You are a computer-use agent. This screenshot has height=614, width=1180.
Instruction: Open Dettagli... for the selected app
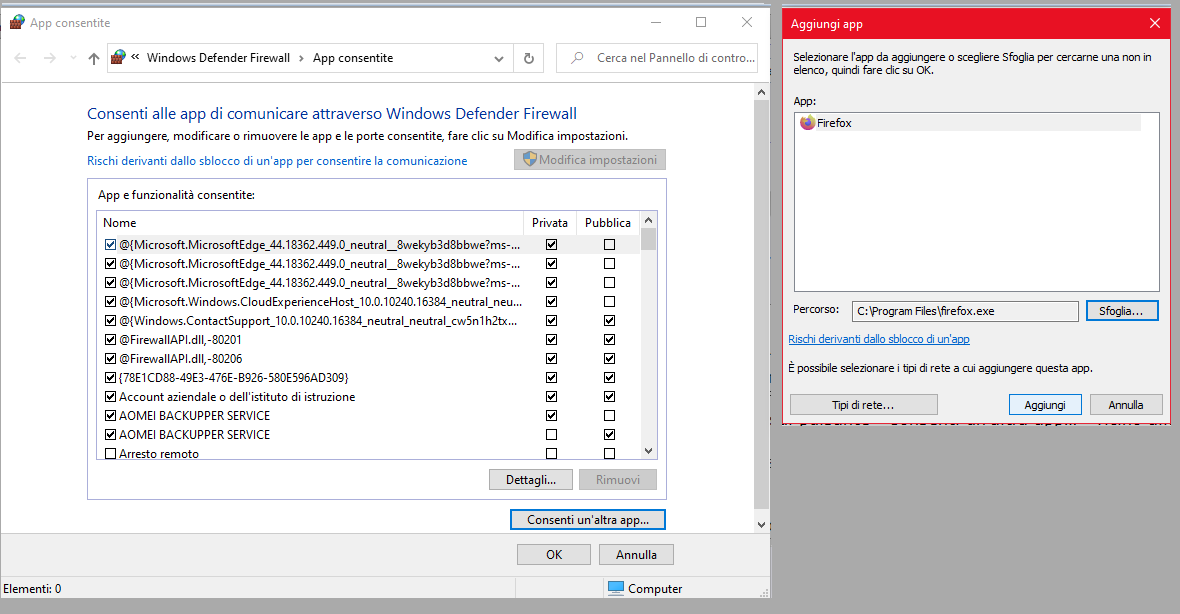point(531,480)
